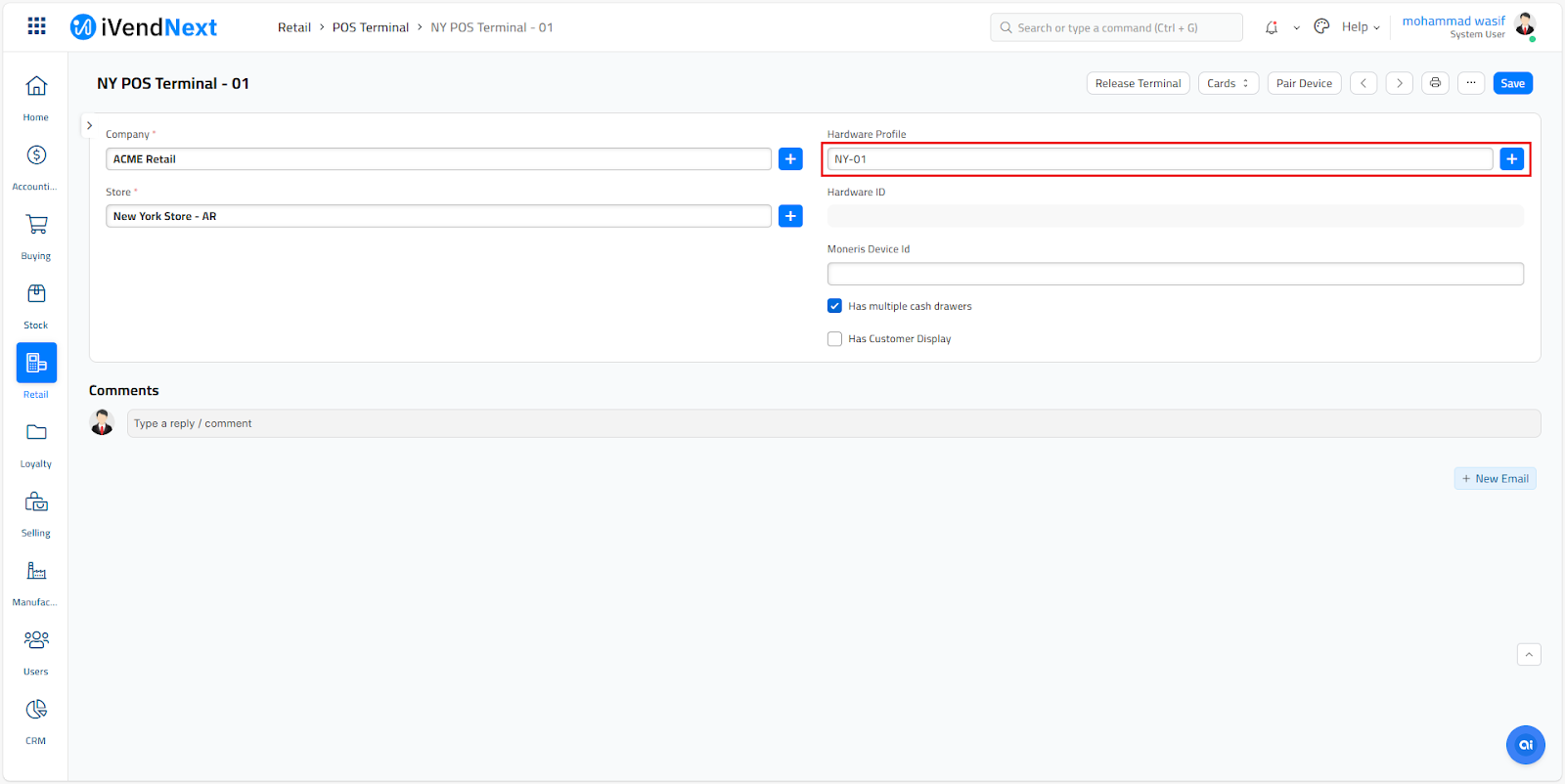The image size is (1565, 784).
Task: Click the New Email button
Action: pos(1496,479)
